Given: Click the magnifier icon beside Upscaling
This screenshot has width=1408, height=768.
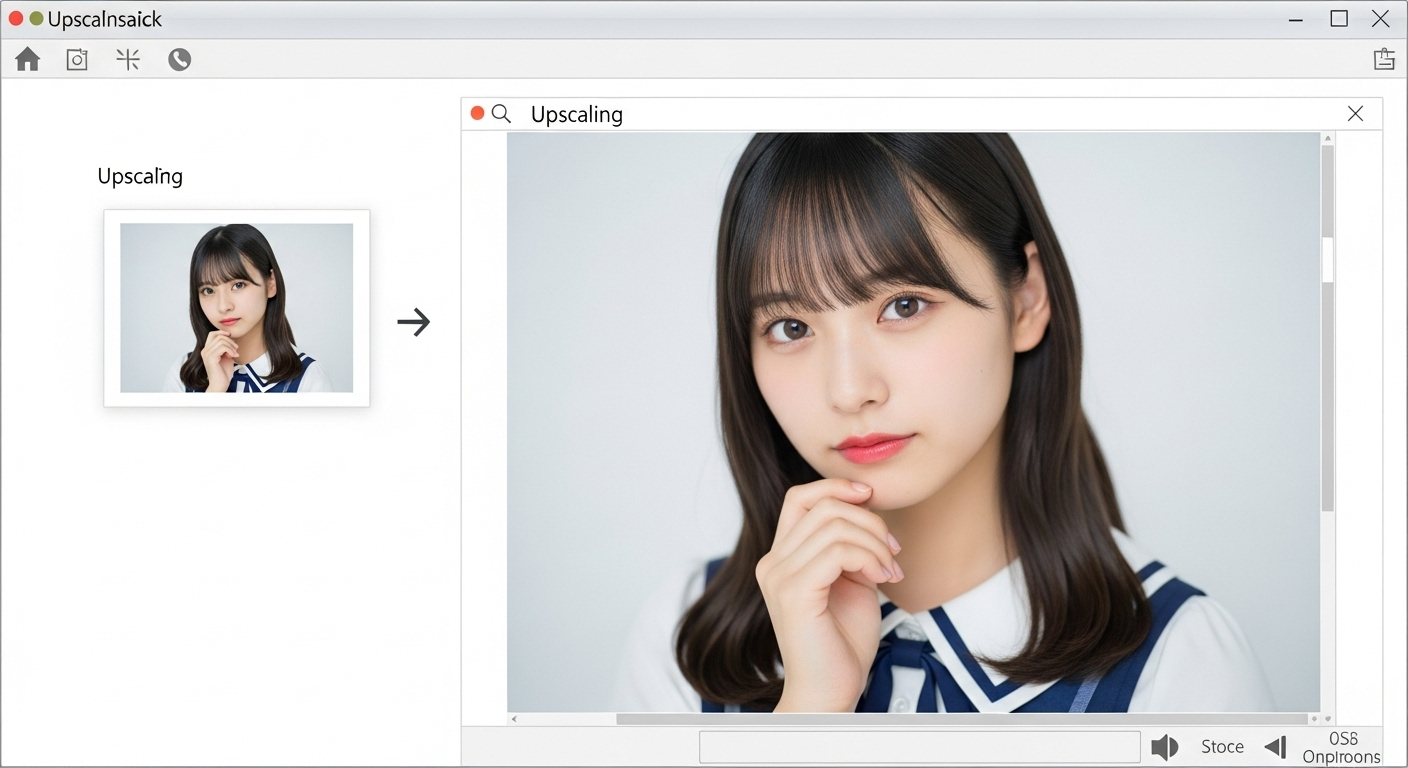Looking at the screenshot, I should (502, 114).
